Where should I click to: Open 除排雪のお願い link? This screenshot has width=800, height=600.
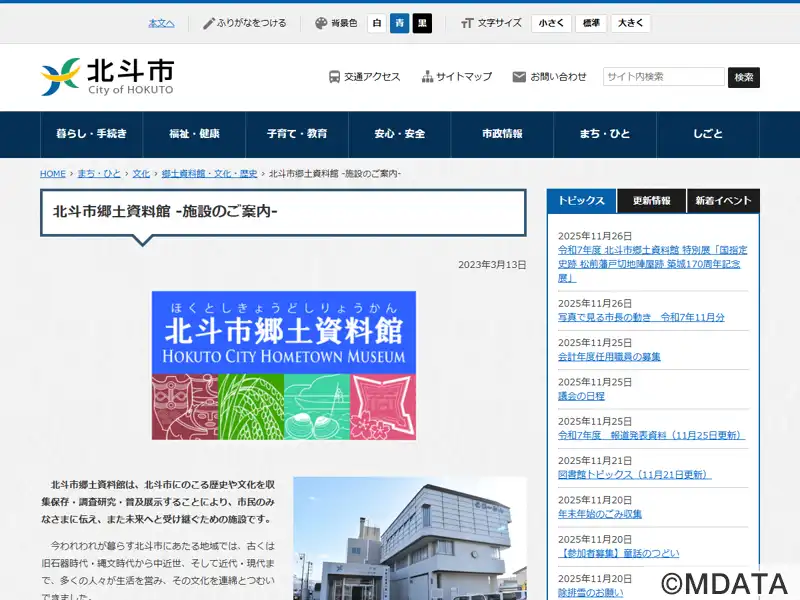click(x=590, y=592)
